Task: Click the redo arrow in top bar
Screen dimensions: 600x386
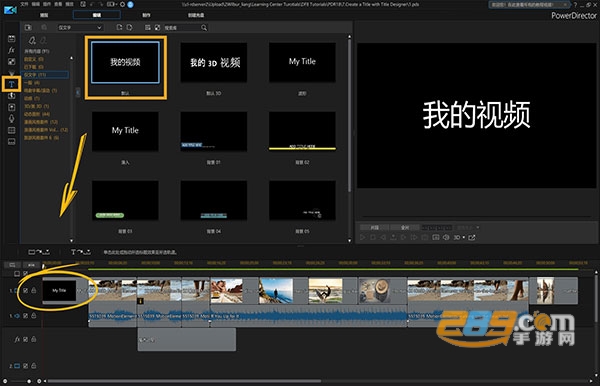Action: coord(100,4)
